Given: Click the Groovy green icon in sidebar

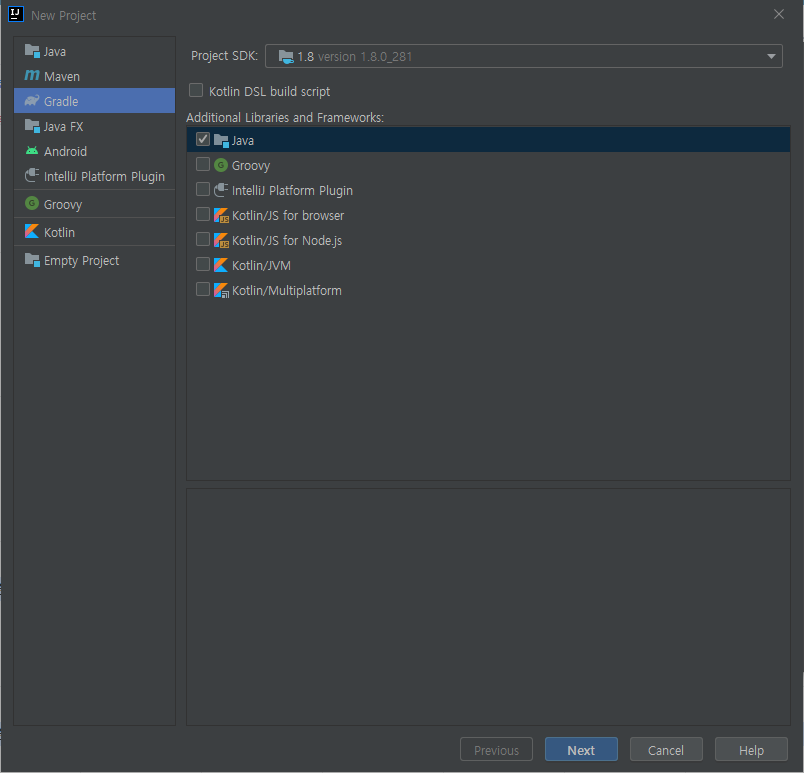Looking at the screenshot, I should tap(32, 204).
